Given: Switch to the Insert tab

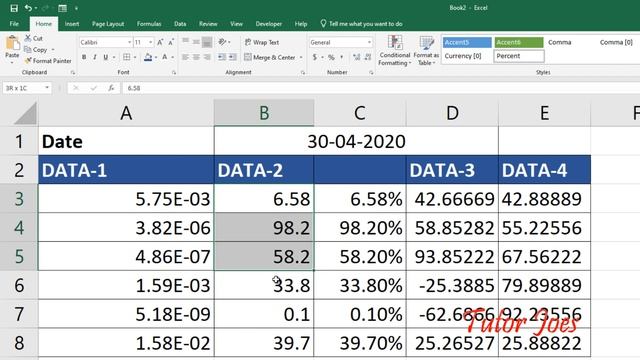Looking at the screenshot, I should [72, 24].
